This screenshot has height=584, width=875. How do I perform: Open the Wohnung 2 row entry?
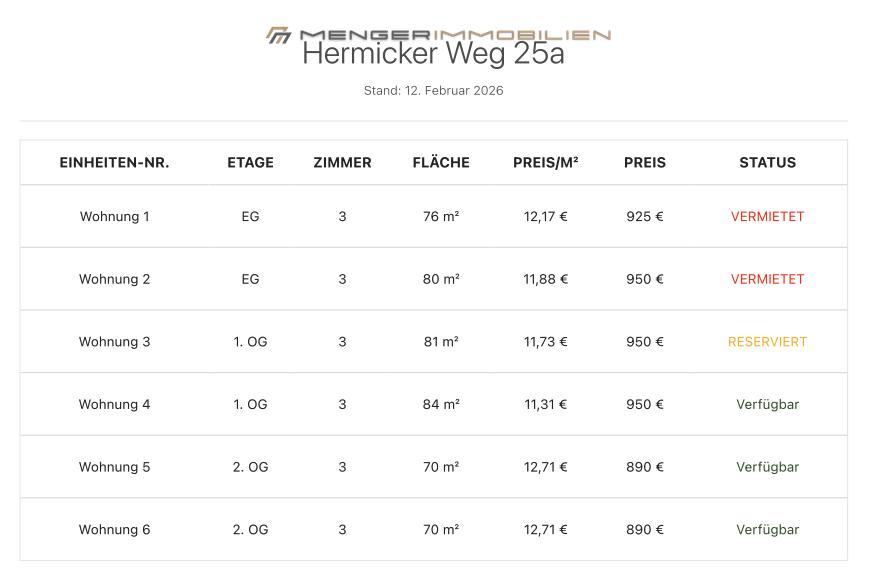115,279
